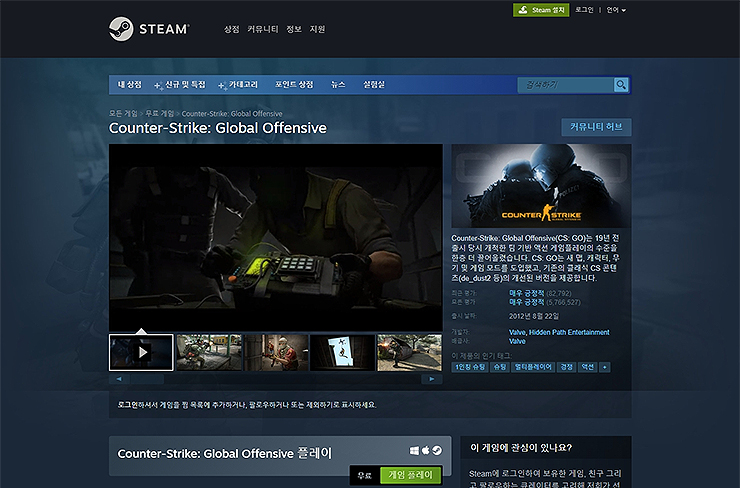
Task: Click the 액션 tag
Action: tap(588, 367)
